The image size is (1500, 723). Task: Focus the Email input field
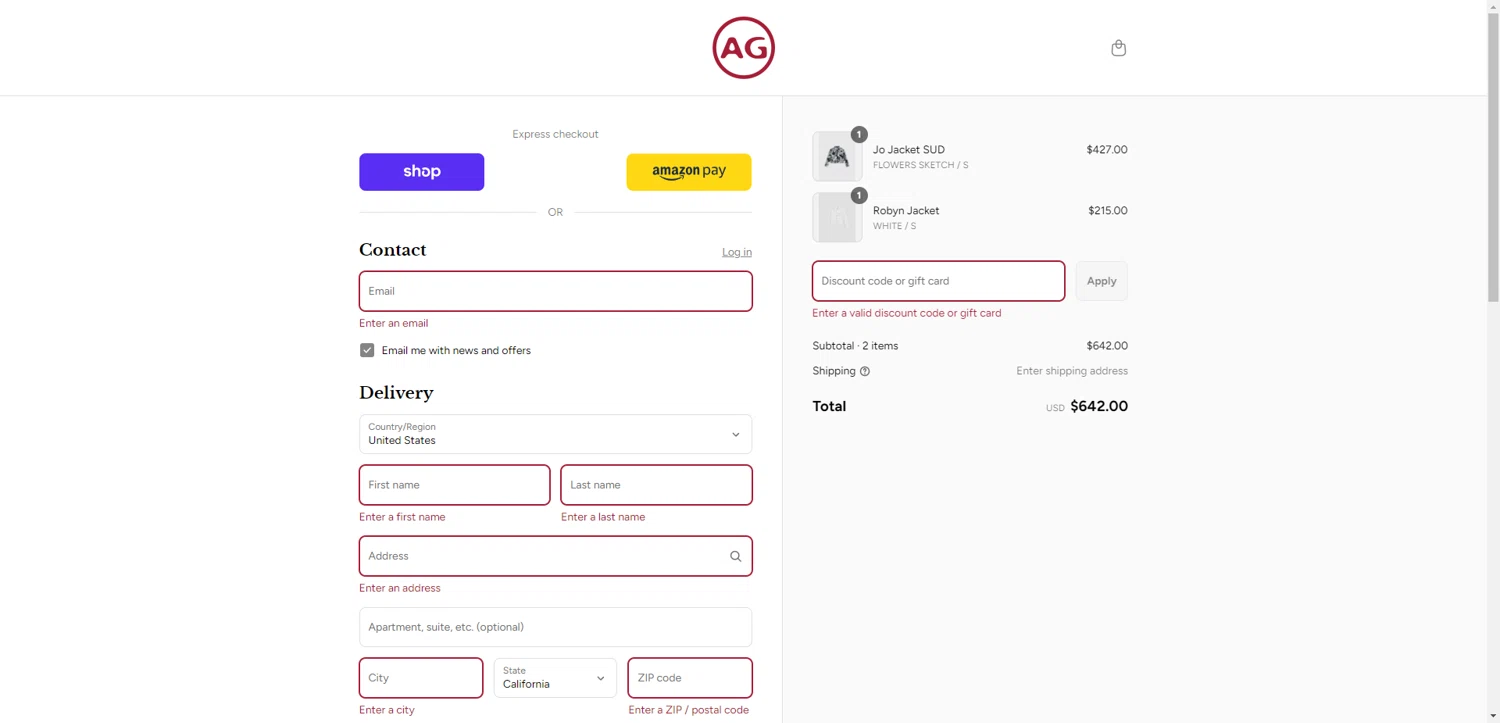click(555, 291)
